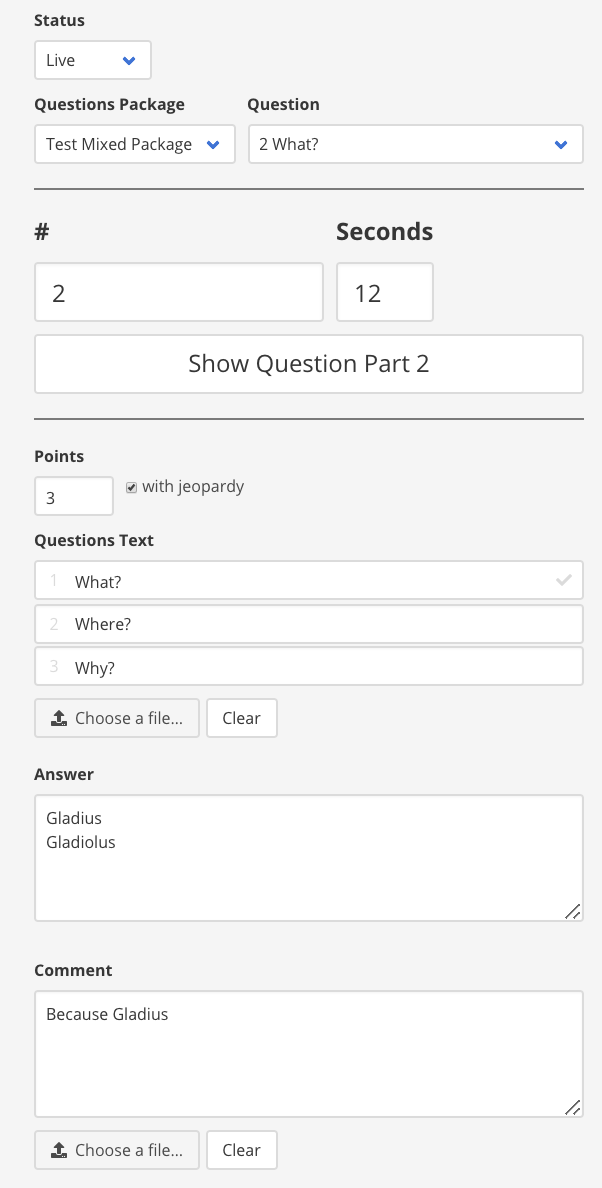
Task: Select the Why? question text row
Action: 309,666
